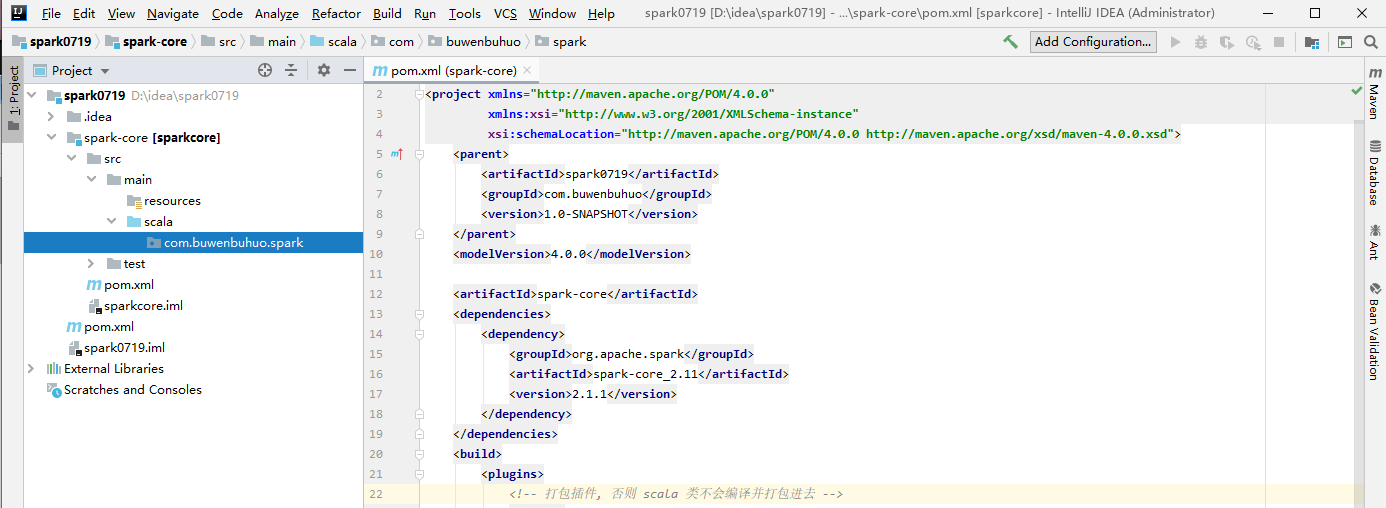The width and height of the screenshot is (1386, 508).
Task: Click the IntelliJ IDEA logo icon in the title bar
Action: 17,13
